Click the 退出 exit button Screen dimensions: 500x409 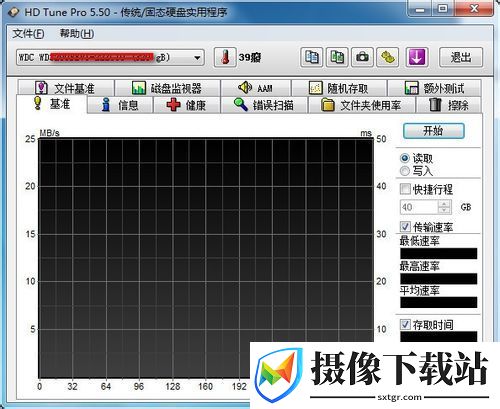[461, 57]
